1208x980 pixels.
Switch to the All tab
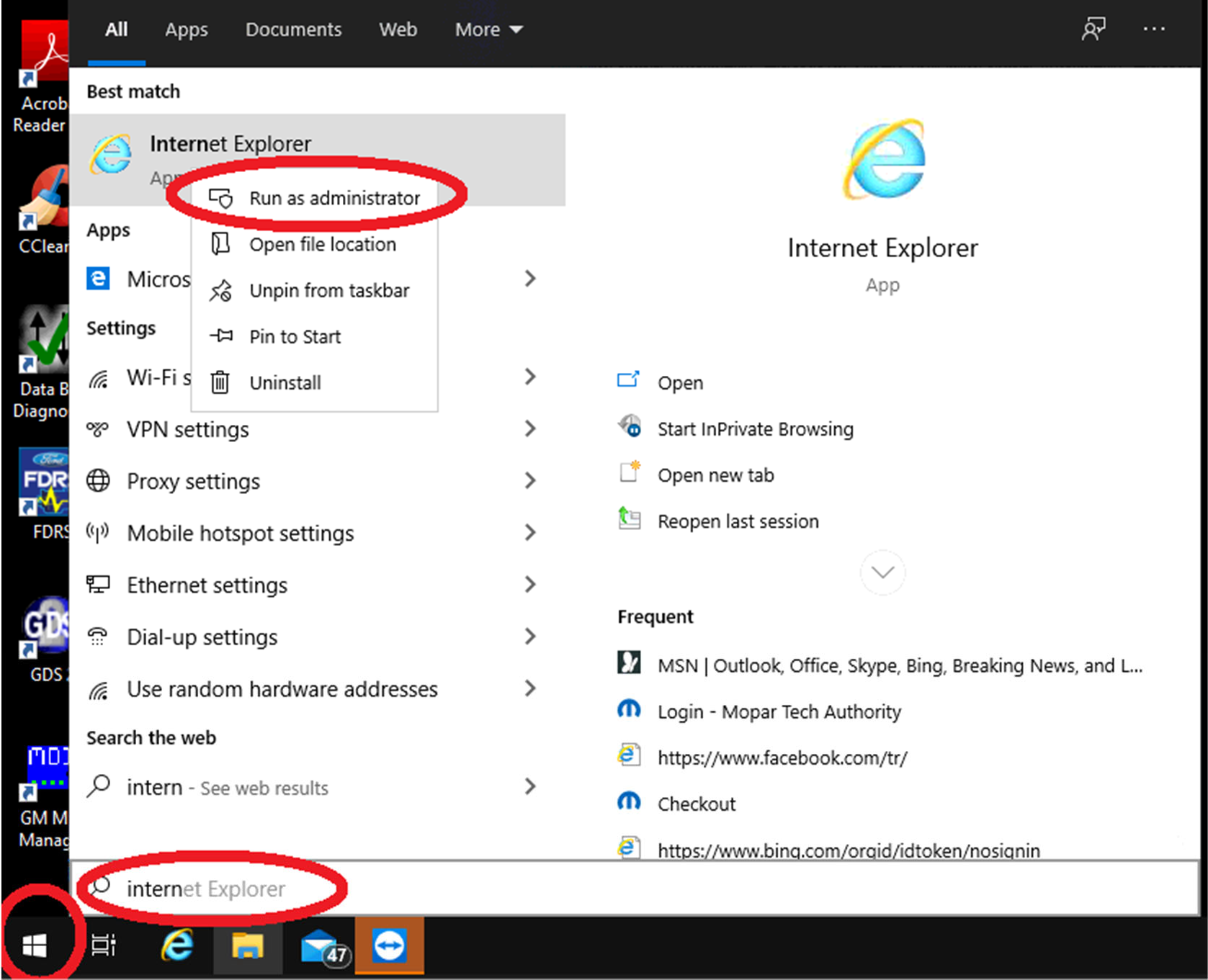click(x=116, y=30)
